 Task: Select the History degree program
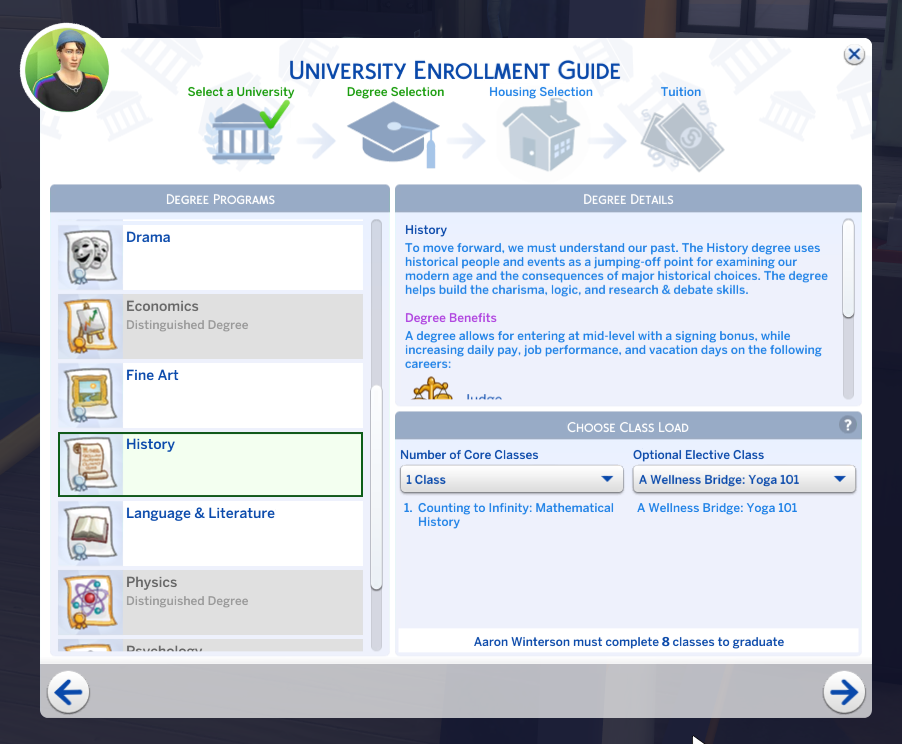[x=211, y=464]
